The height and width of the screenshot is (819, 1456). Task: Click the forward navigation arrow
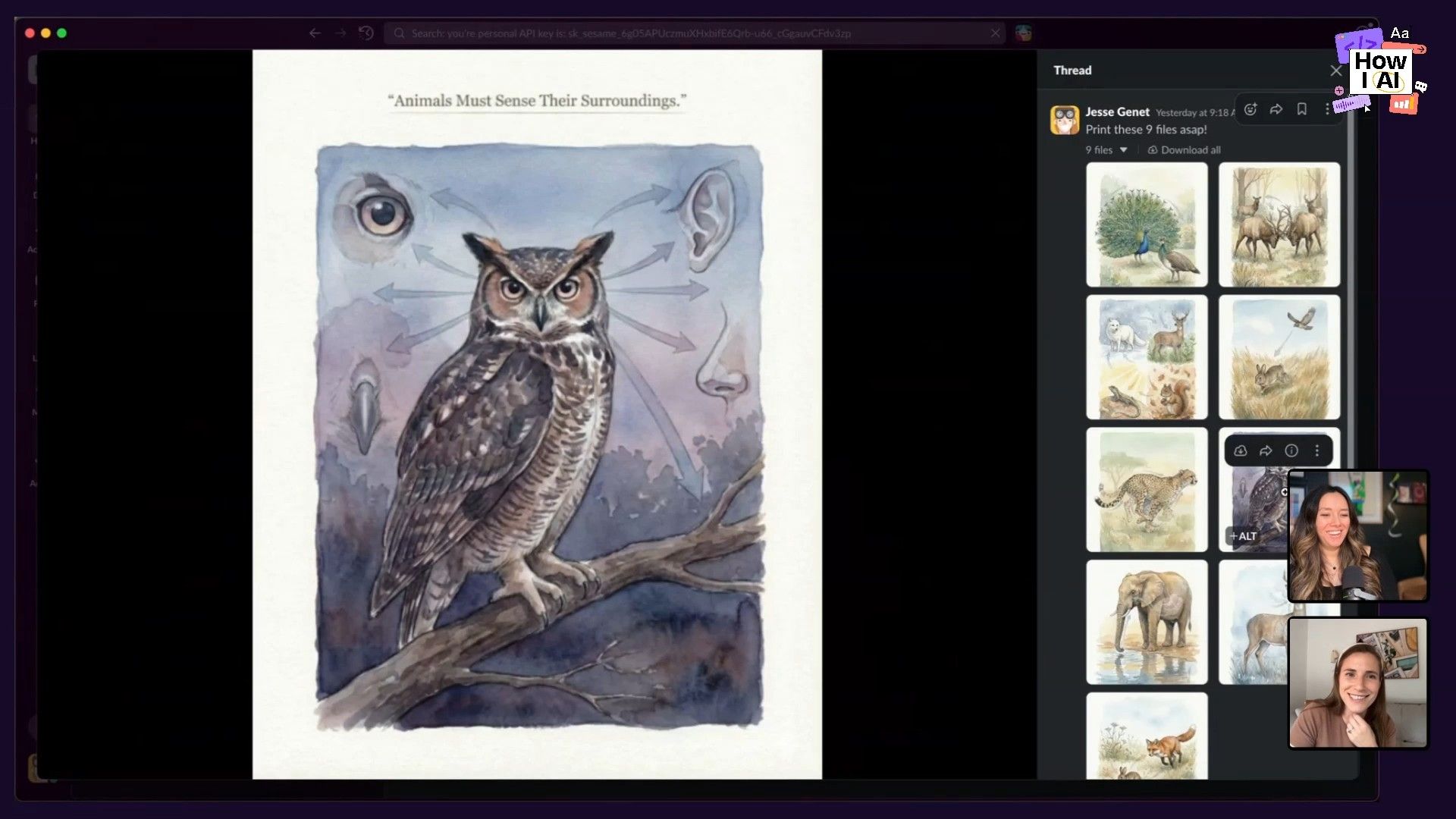340,33
